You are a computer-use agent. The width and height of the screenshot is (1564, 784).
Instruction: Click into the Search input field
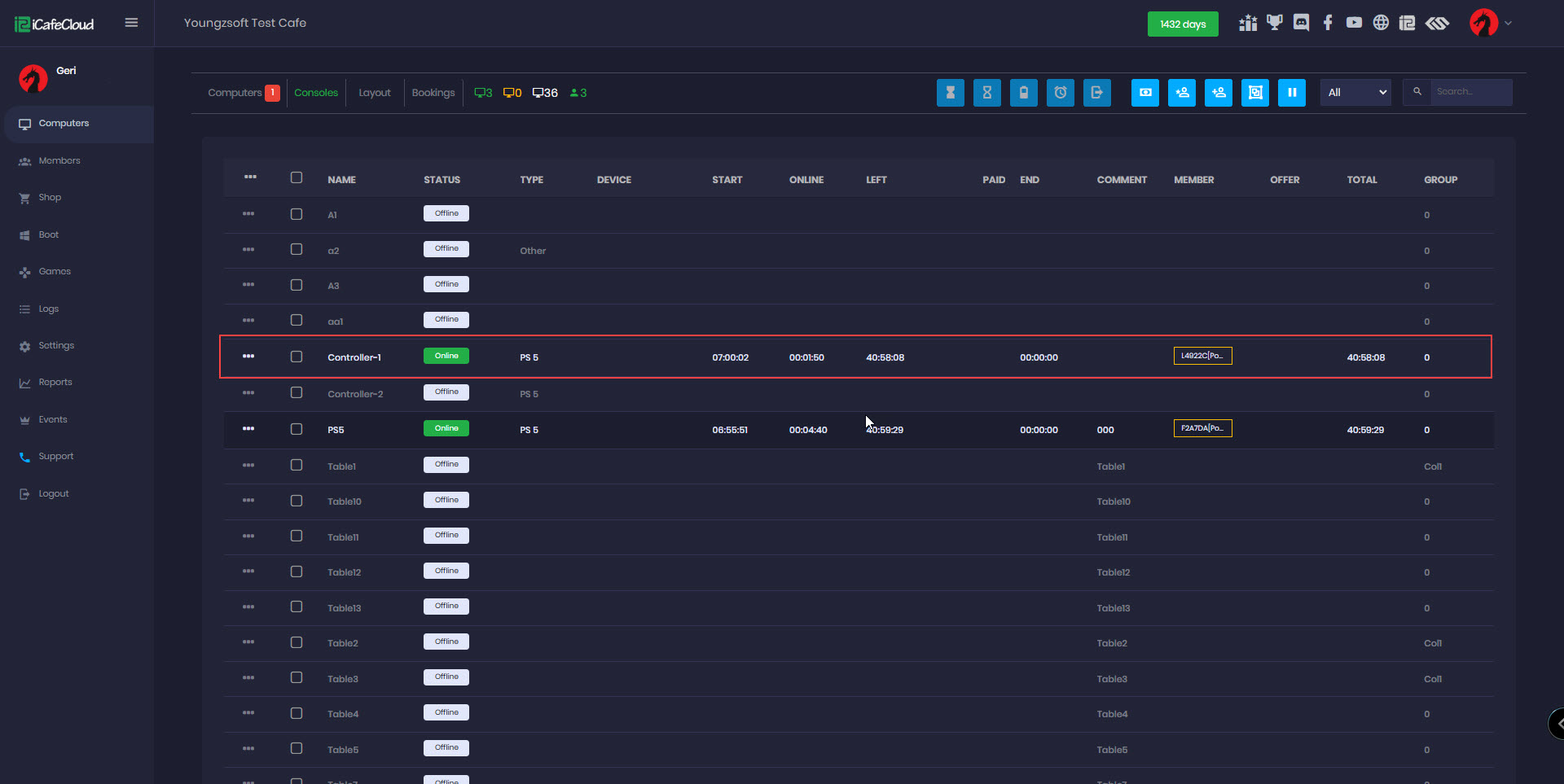click(1469, 92)
